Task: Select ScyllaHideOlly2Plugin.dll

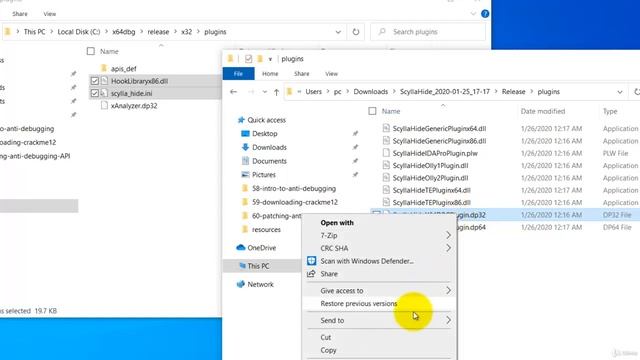Action: pyautogui.click(x=430, y=178)
